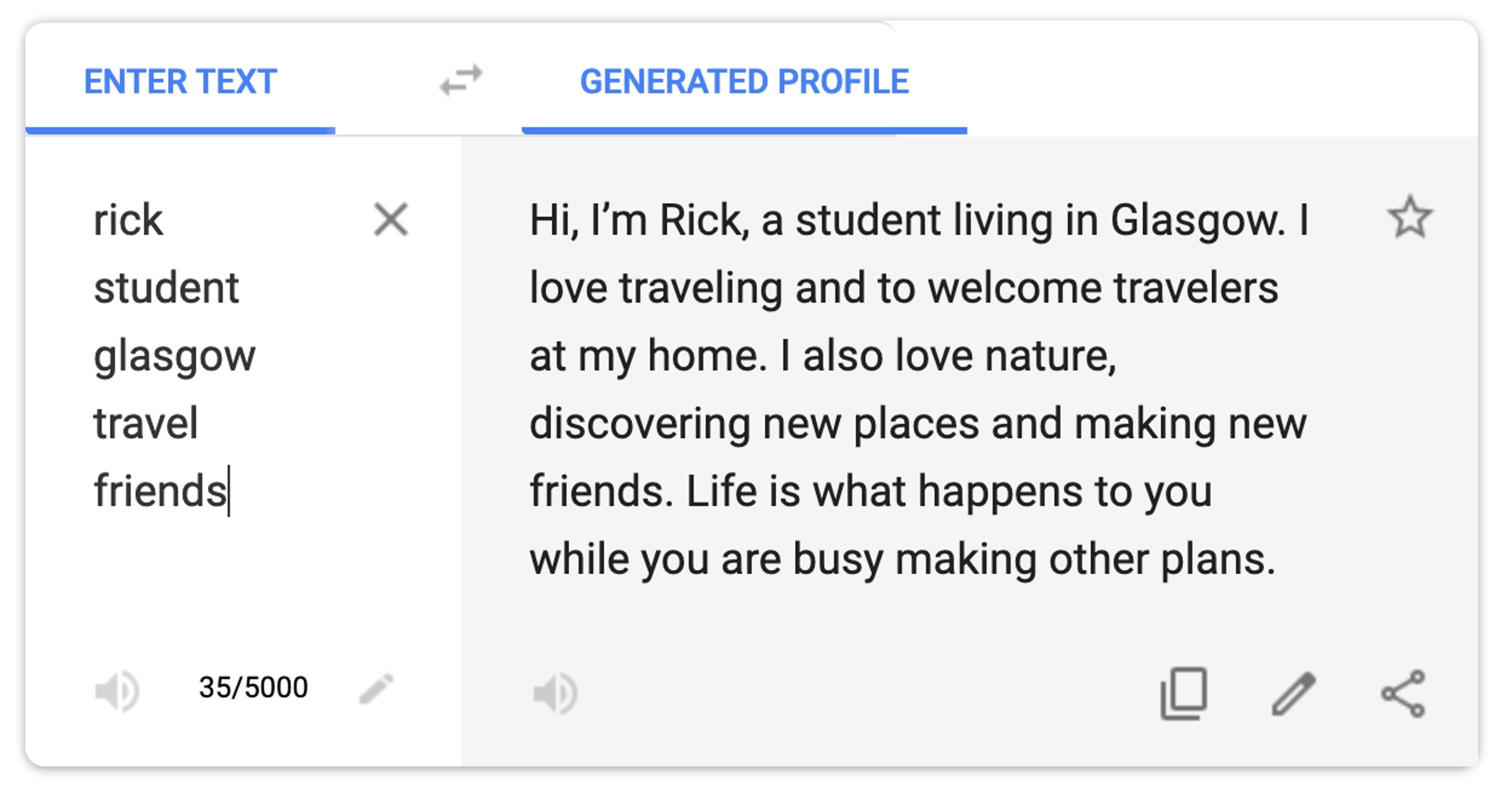Share the generated profile
The width and height of the screenshot is (1512, 793).
coord(1403,694)
